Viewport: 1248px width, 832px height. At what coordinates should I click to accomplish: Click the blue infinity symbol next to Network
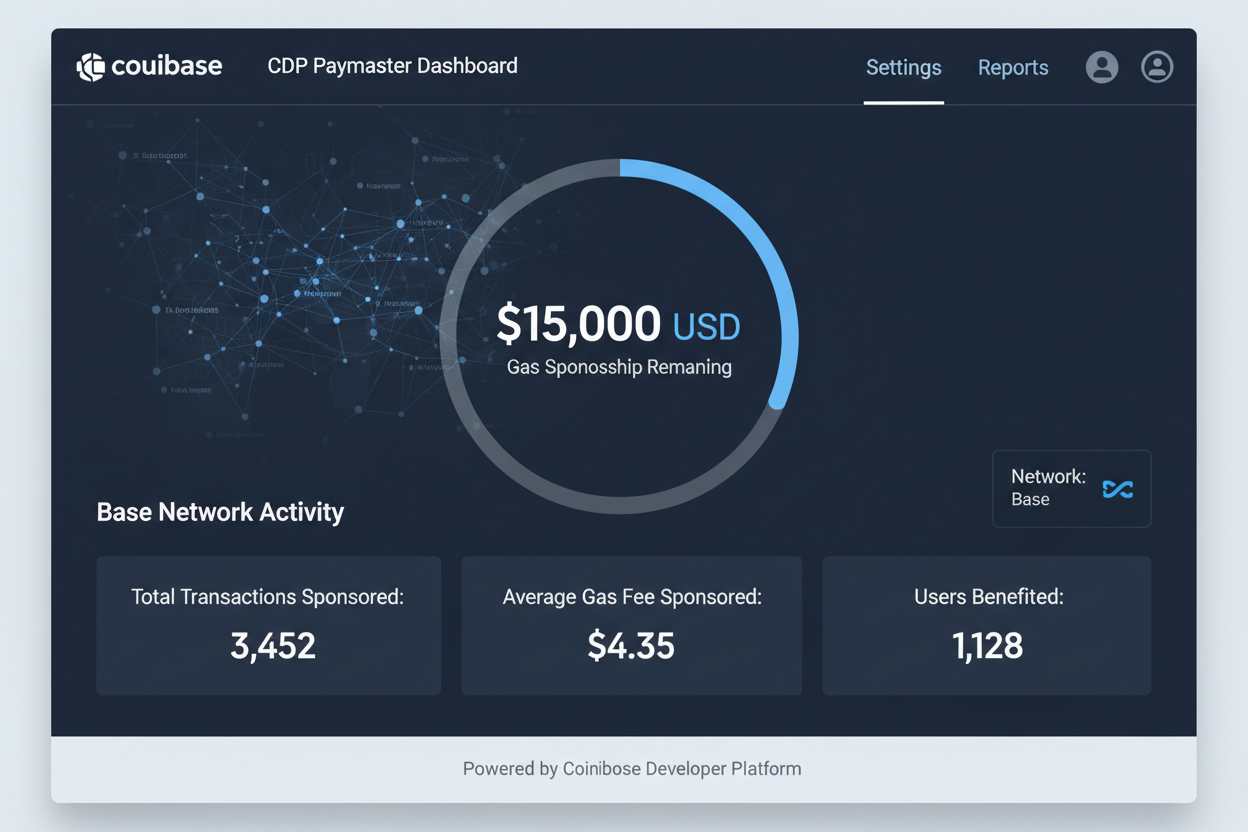click(x=1119, y=489)
